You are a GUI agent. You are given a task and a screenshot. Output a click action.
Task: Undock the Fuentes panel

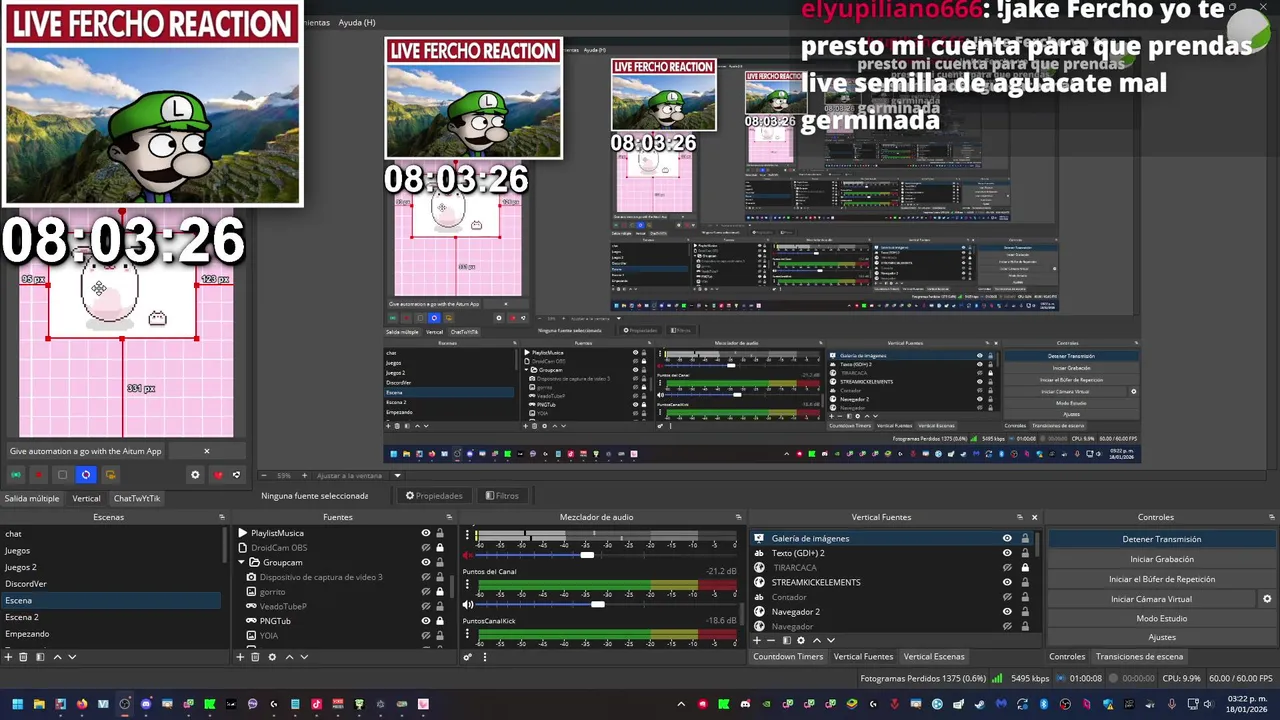pos(449,517)
